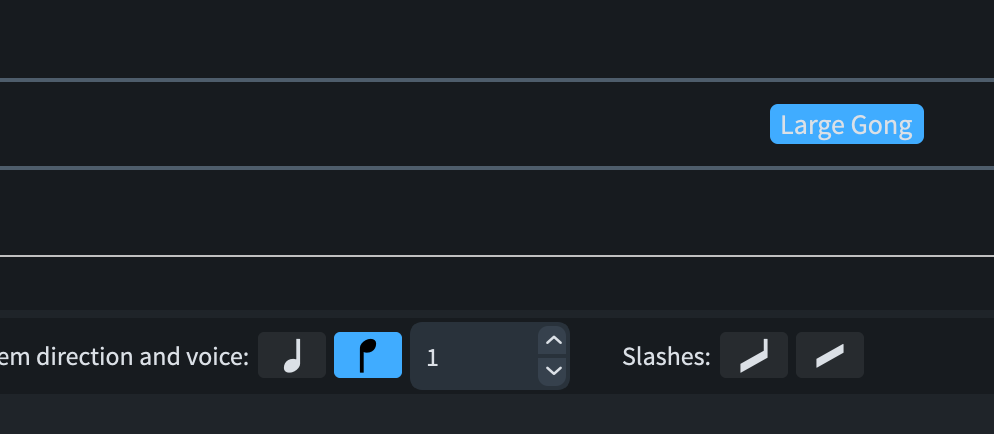Click the empty area above the top gray line
Image resolution: width=994 pixels, height=434 pixels.
point(500,38)
